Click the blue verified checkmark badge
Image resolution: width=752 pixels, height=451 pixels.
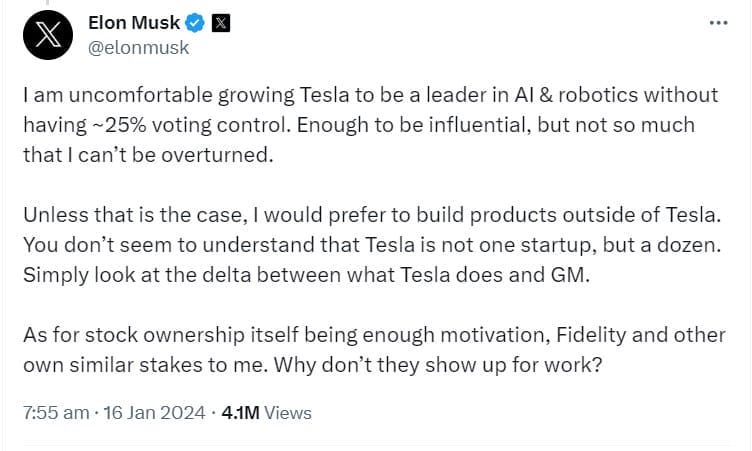point(199,23)
